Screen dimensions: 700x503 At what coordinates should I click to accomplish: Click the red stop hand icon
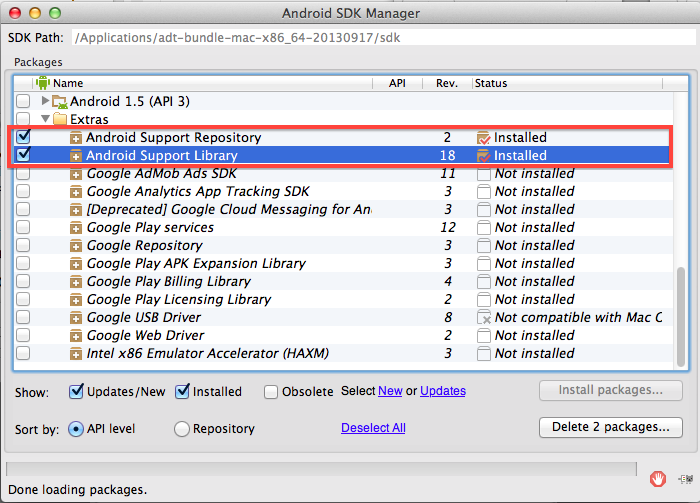pyautogui.click(x=658, y=479)
